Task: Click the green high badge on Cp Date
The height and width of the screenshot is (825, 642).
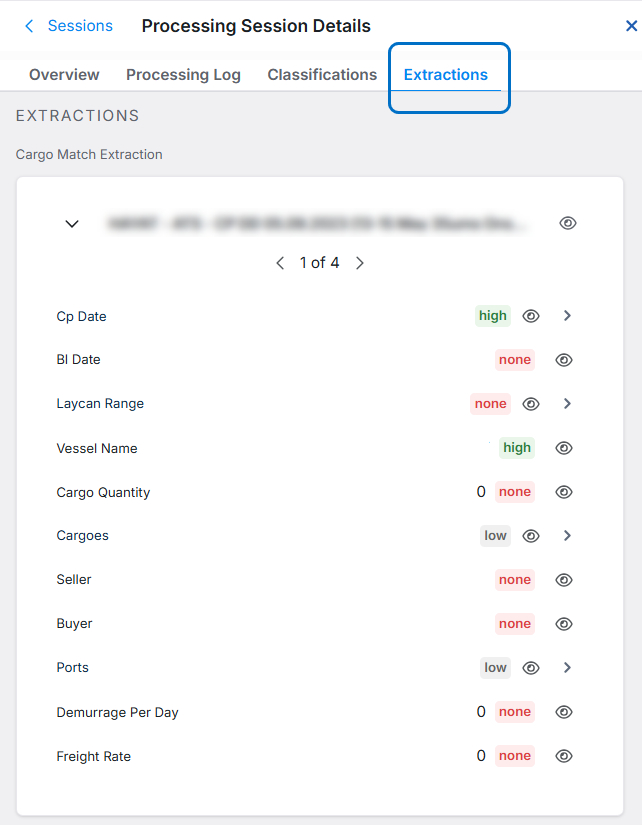Action: (492, 316)
